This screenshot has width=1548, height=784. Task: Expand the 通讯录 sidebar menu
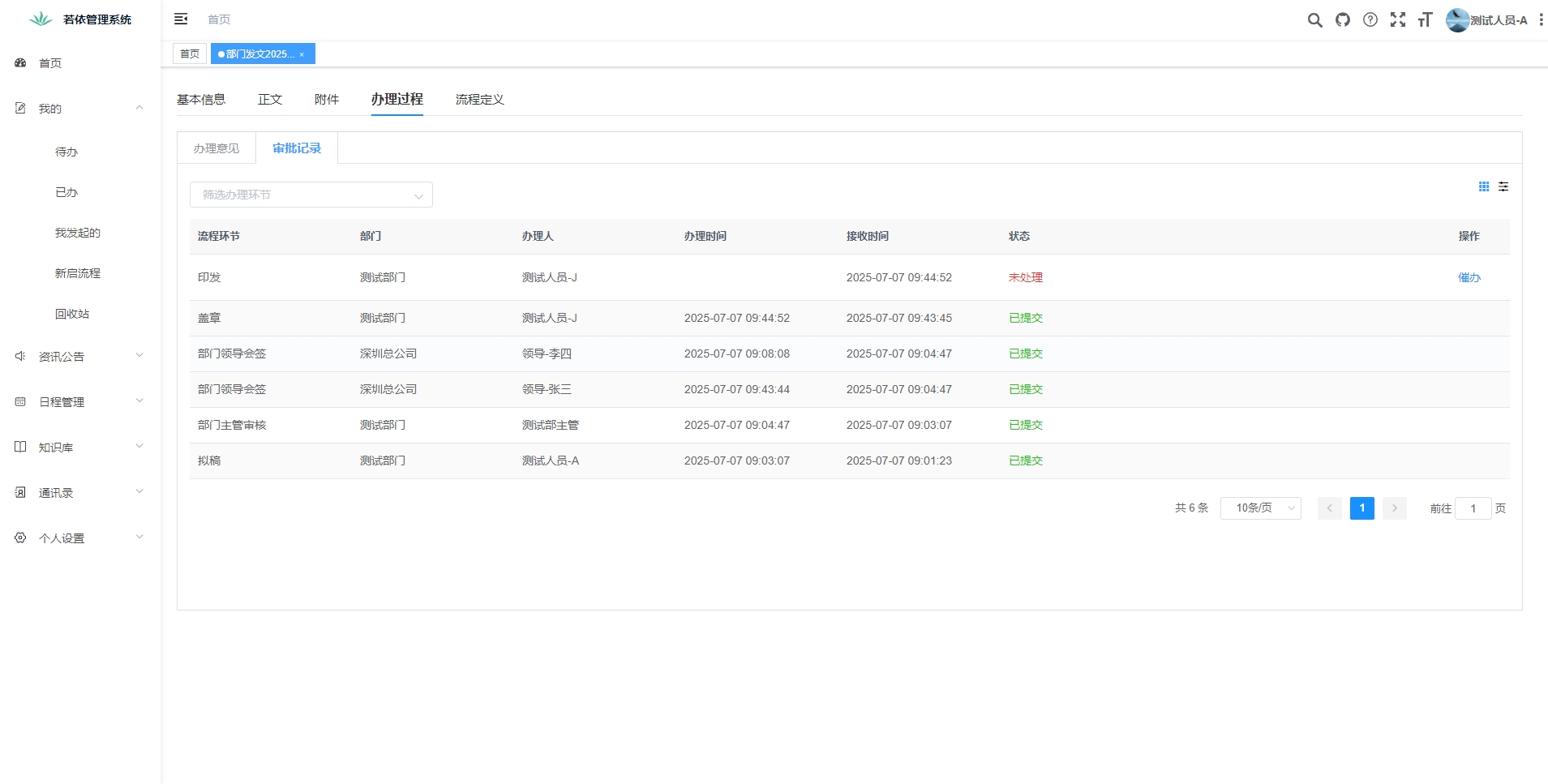pos(139,491)
